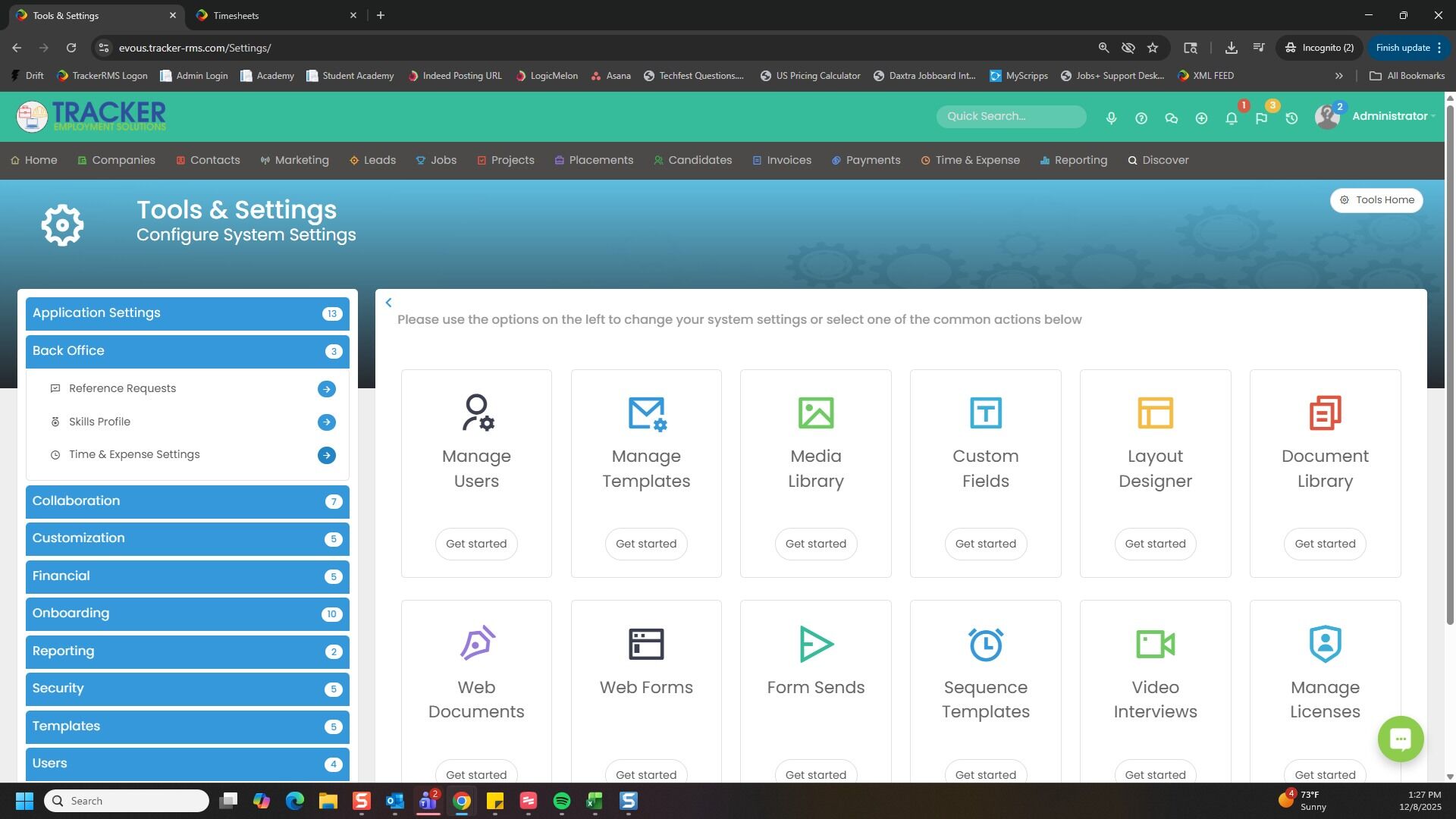Open the notifications bell icon
The height and width of the screenshot is (819, 1456).
coord(1232,118)
